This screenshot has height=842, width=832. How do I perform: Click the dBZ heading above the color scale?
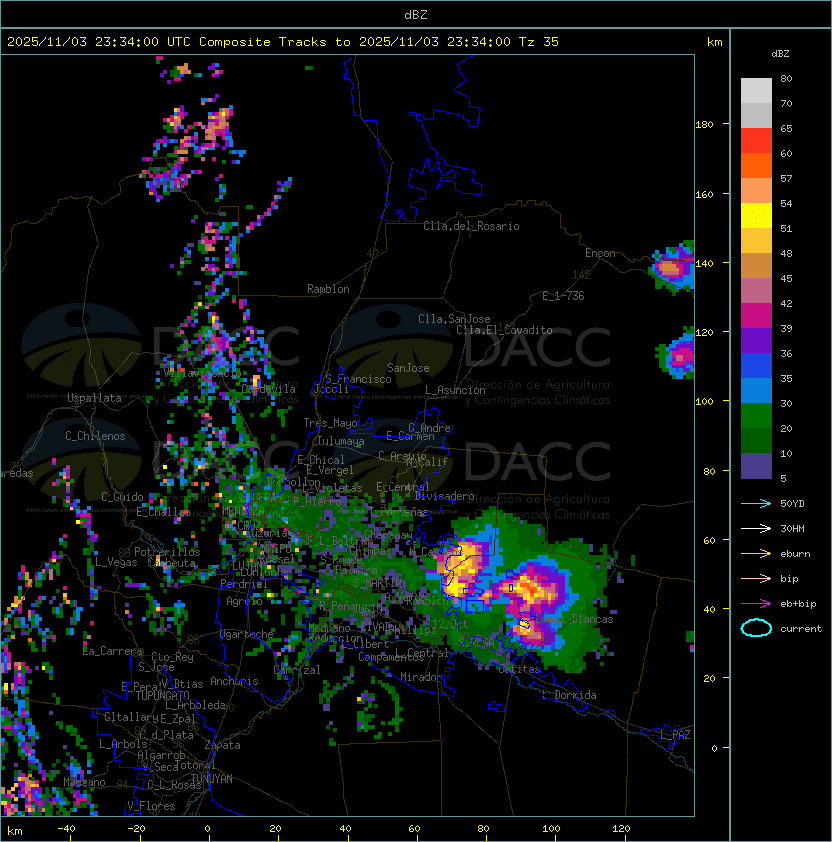click(x=780, y=54)
